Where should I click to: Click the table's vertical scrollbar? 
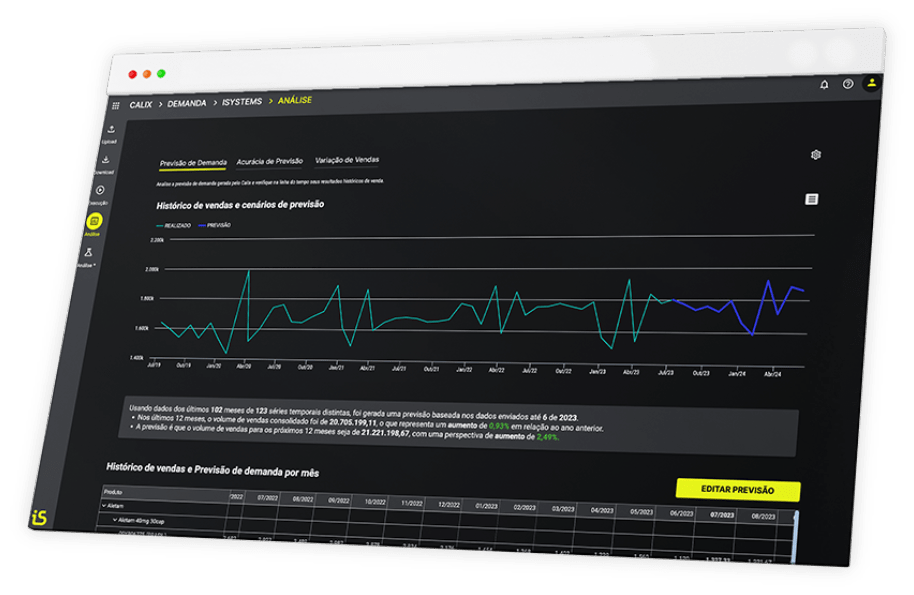tap(796, 537)
